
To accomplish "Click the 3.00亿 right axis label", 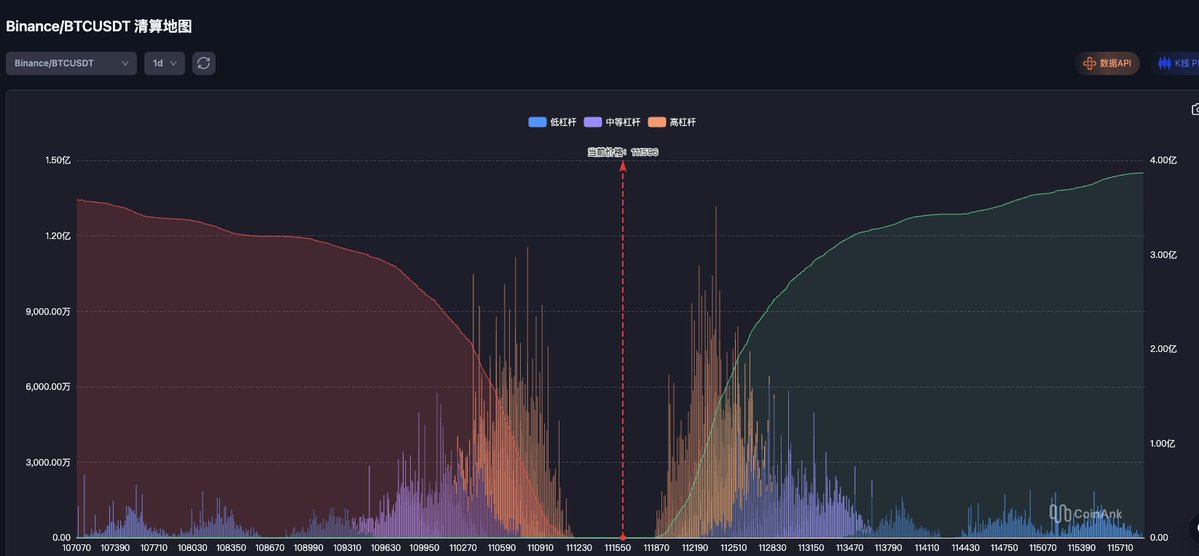I will pos(1162,255).
